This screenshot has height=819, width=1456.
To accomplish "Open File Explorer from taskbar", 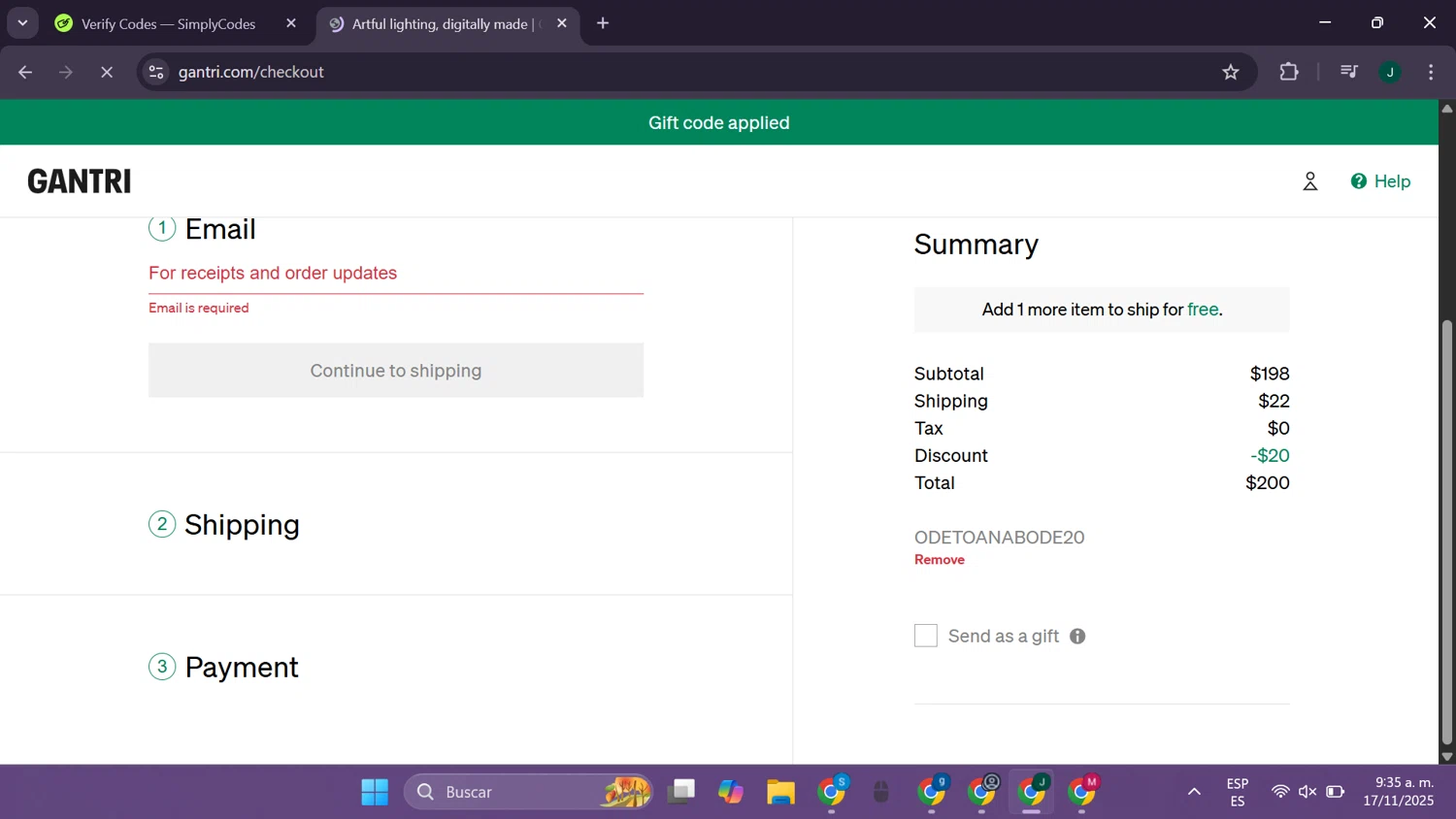I will [780, 792].
